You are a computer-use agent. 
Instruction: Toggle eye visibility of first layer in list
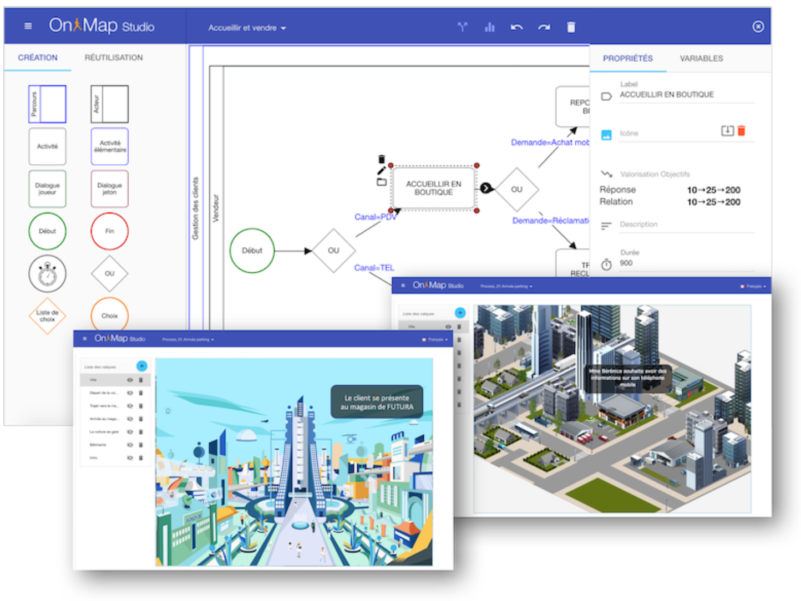(x=130, y=380)
